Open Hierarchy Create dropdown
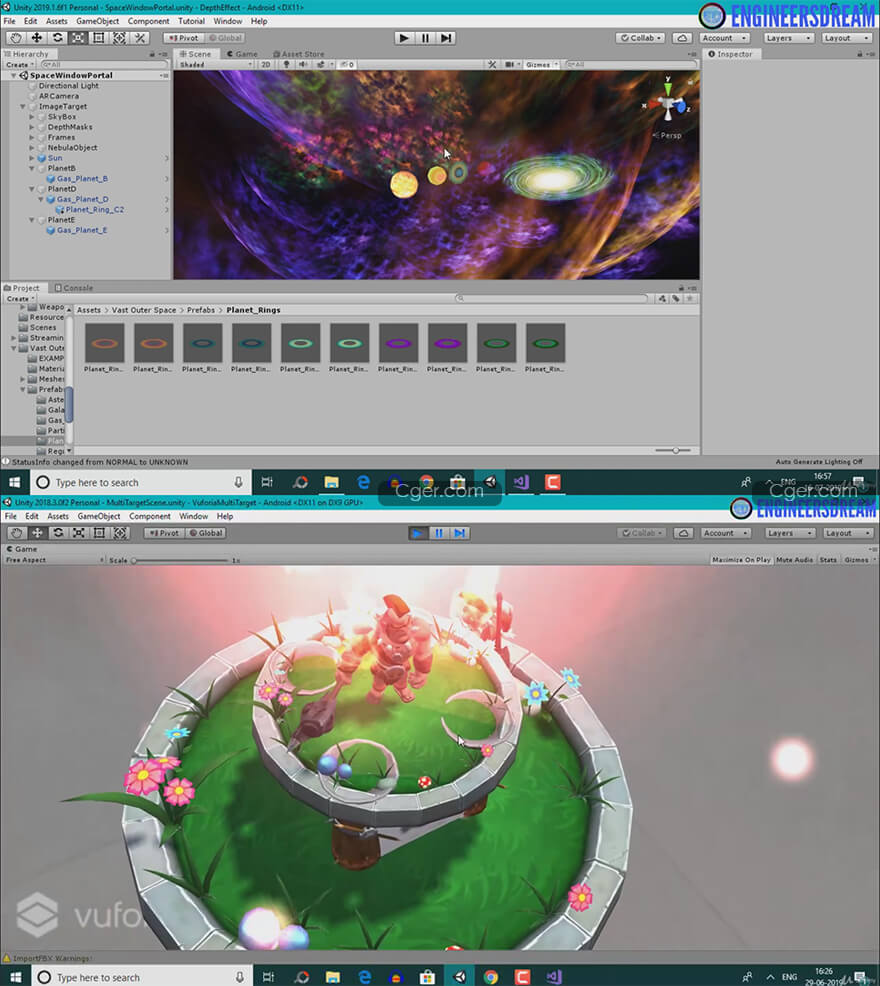 pyautogui.click(x=19, y=65)
